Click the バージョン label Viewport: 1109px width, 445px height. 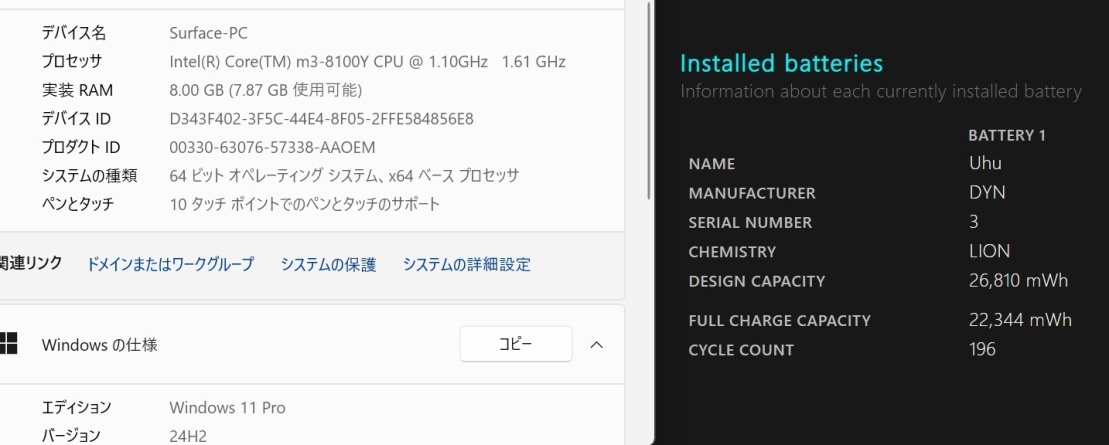(x=71, y=436)
